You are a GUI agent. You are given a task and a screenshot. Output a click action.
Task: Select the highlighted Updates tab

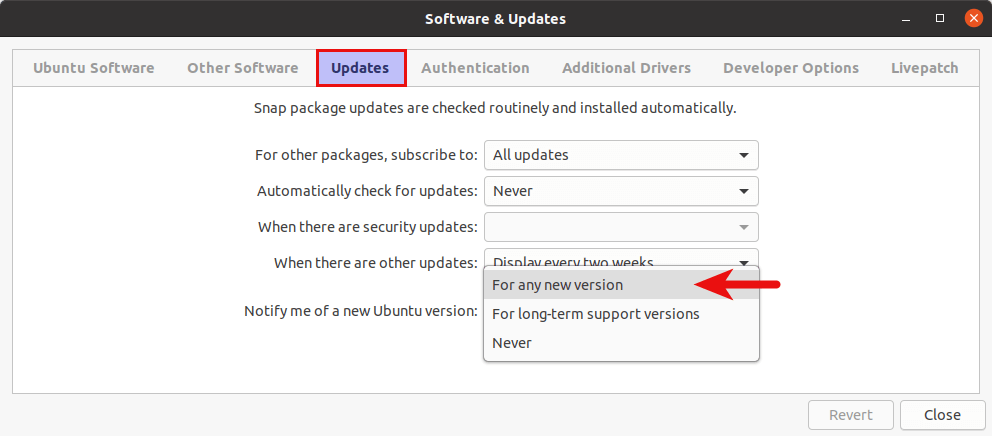(360, 68)
